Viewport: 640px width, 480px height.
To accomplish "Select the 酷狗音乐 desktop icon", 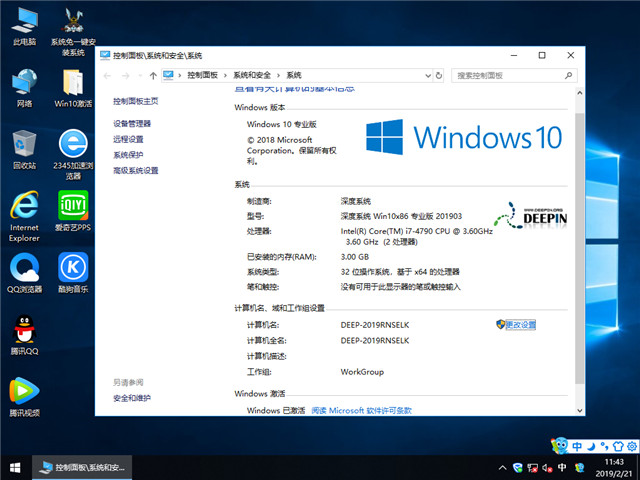I will (x=73, y=273).
